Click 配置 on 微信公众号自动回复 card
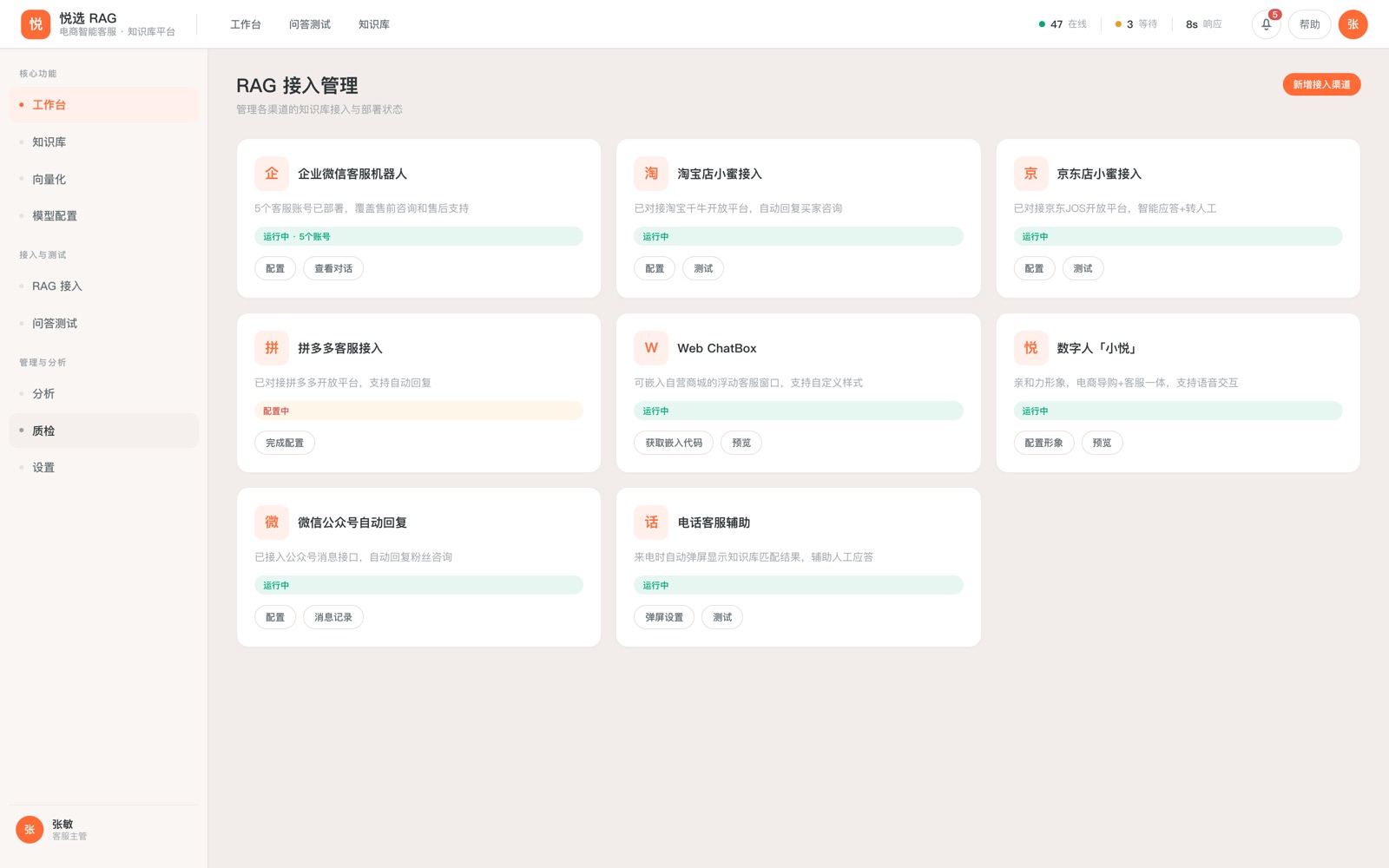 275,618
